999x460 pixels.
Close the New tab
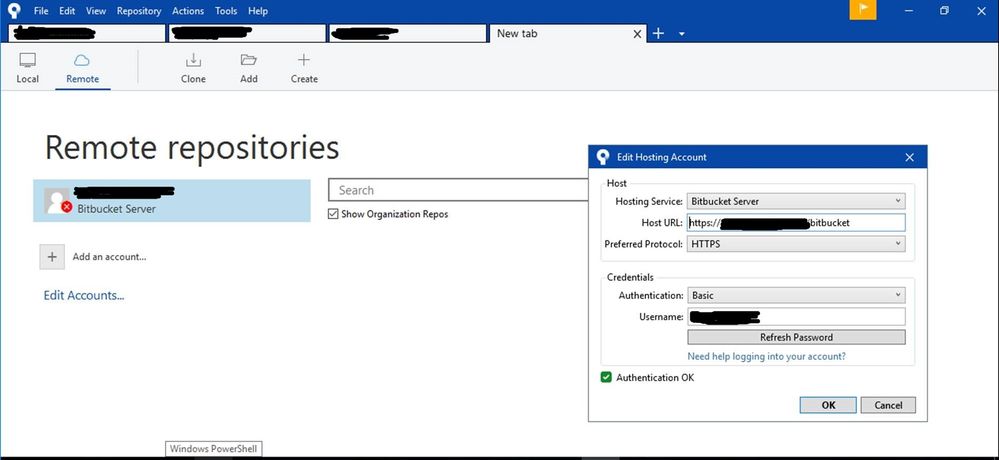pos(637,34)
